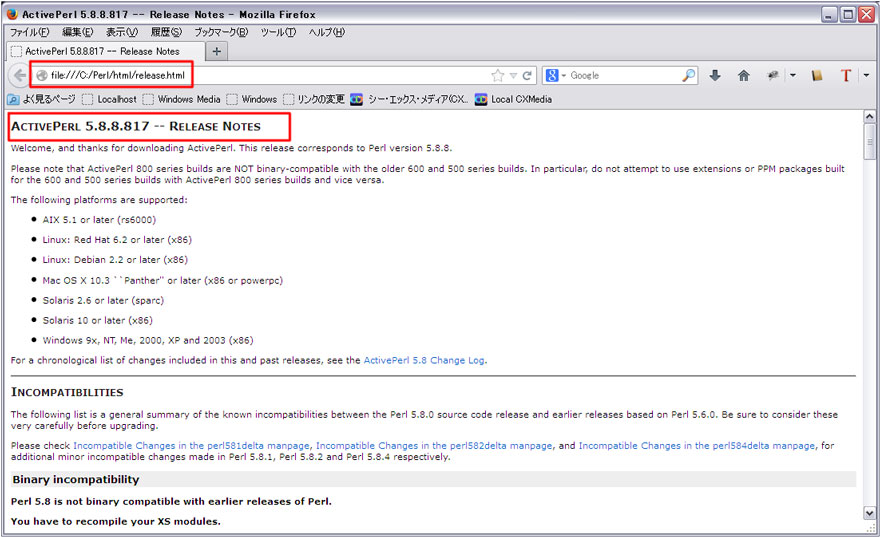Click list item Mac OS X 10.3 Panther
Image resolution: width=880 pixels, height=537 pixels.
(163, 280)
